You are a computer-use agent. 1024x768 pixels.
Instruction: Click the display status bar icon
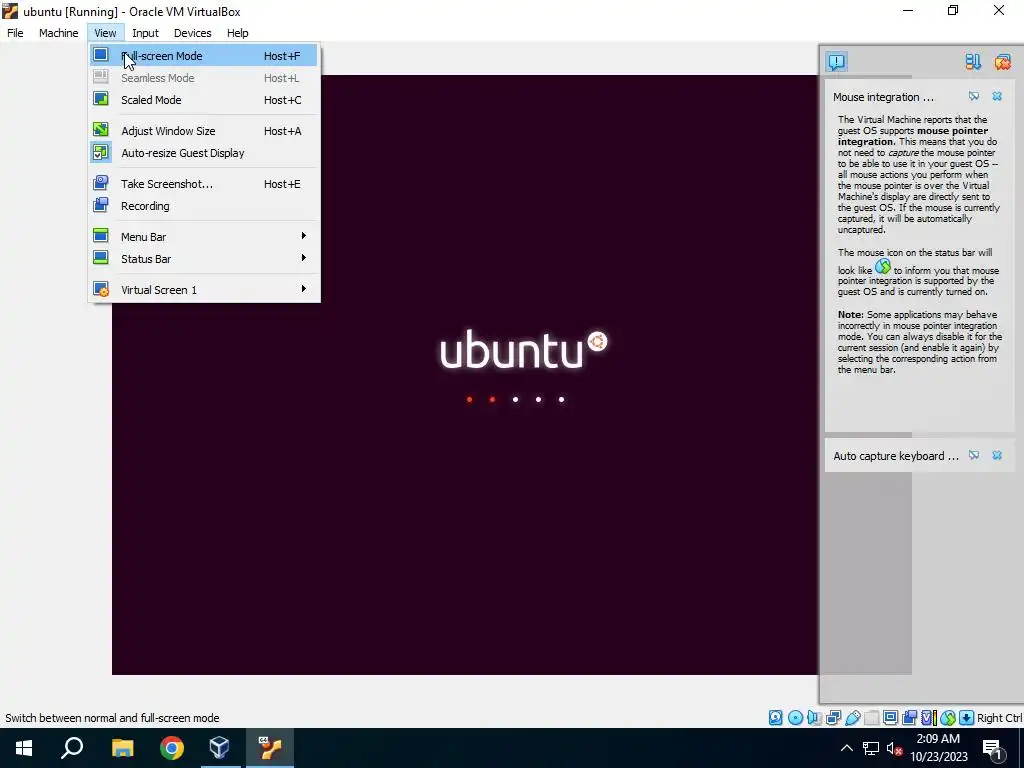[890, 718]
